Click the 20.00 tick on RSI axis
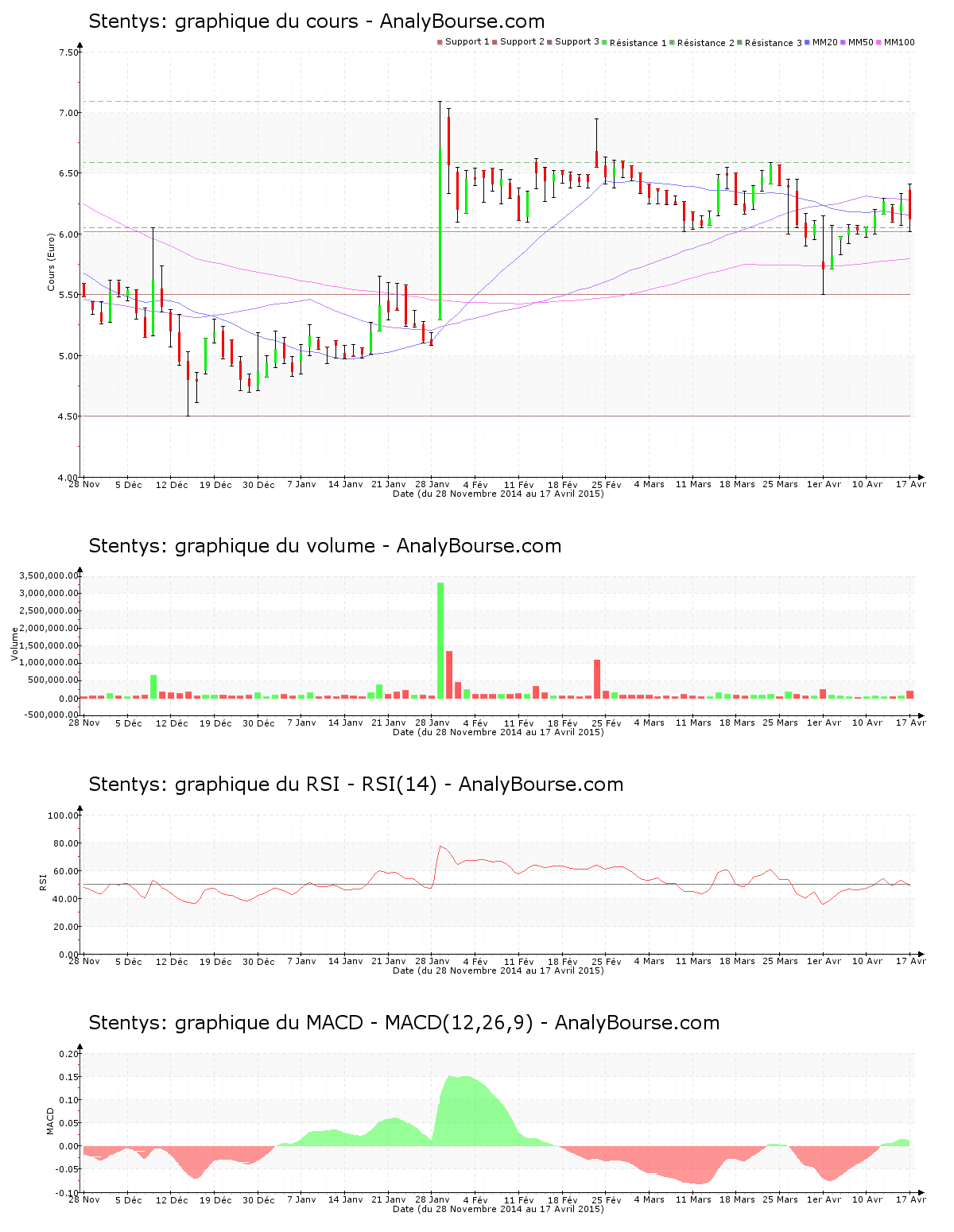This screenshot has width=954, height=1232. [x=66, y=927]
